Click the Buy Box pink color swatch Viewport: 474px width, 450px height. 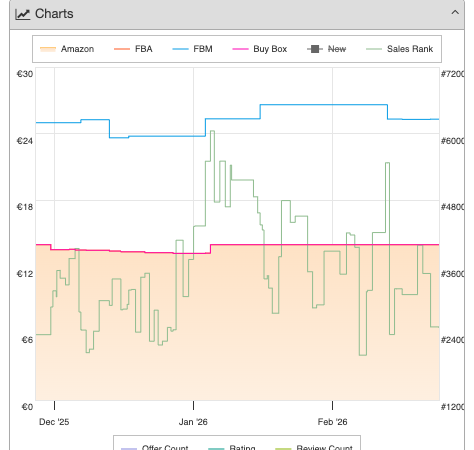coord(240,49)
